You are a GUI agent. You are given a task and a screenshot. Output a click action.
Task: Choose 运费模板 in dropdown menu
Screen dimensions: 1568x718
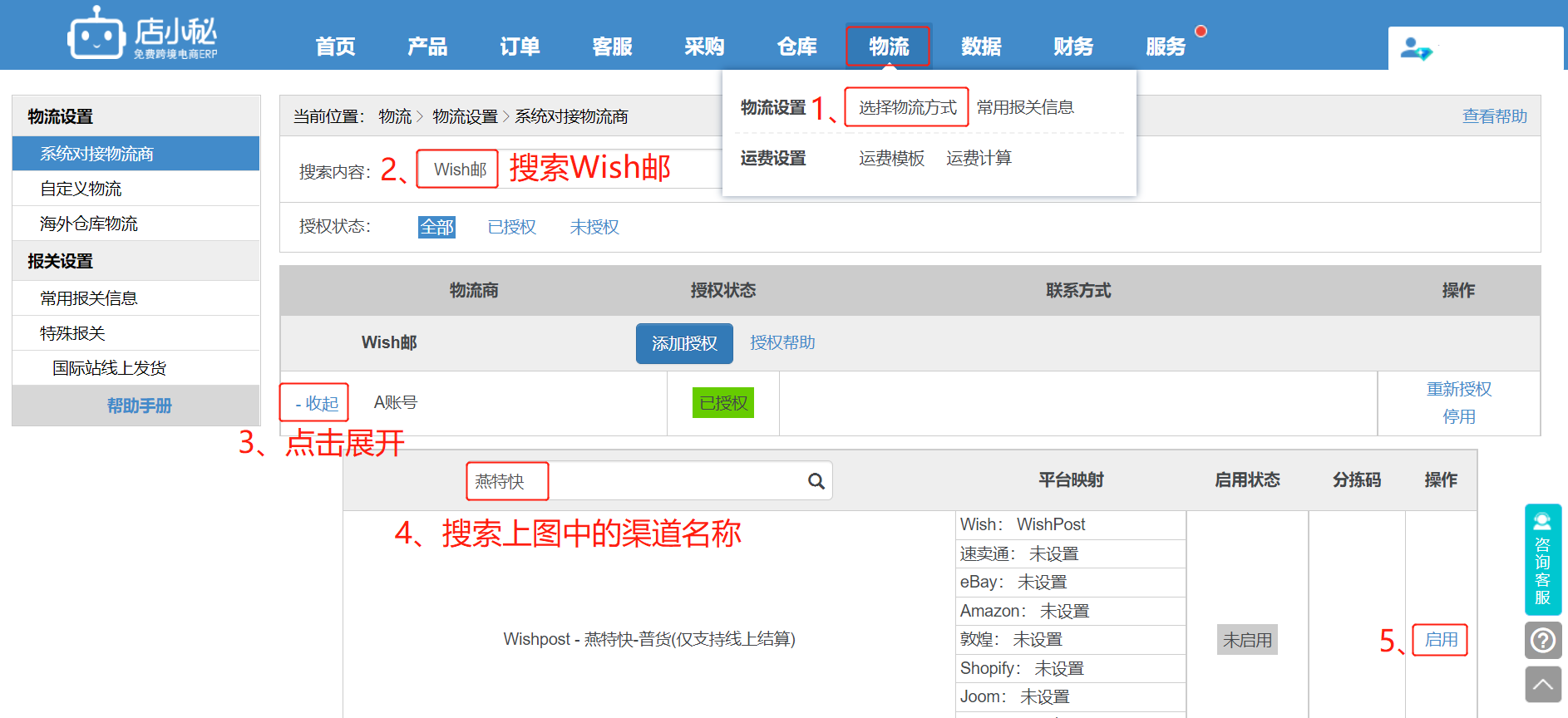(891, 158)
